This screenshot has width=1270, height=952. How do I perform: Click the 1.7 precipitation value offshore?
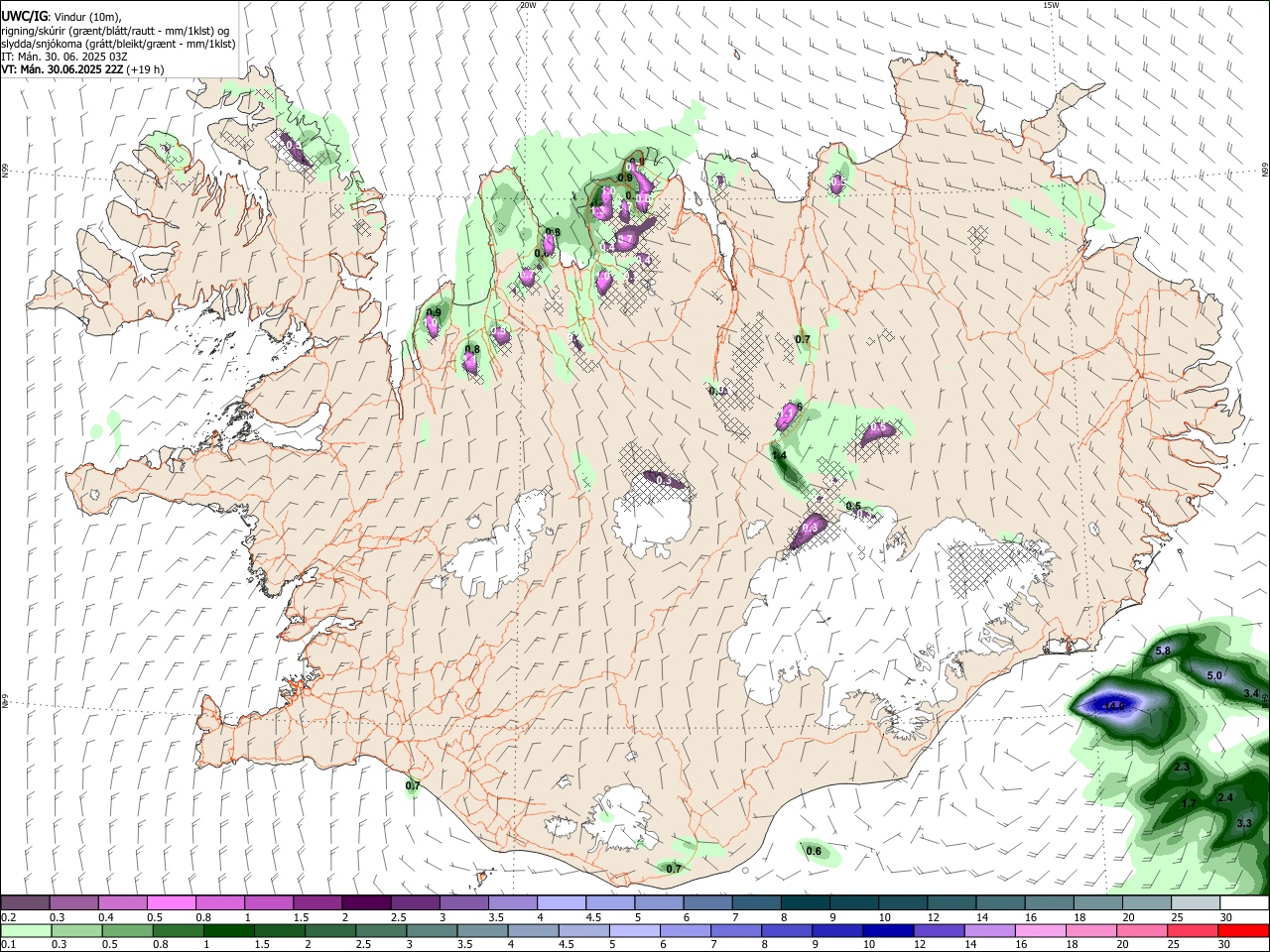pyautogui.click(x=1189, y=804)
